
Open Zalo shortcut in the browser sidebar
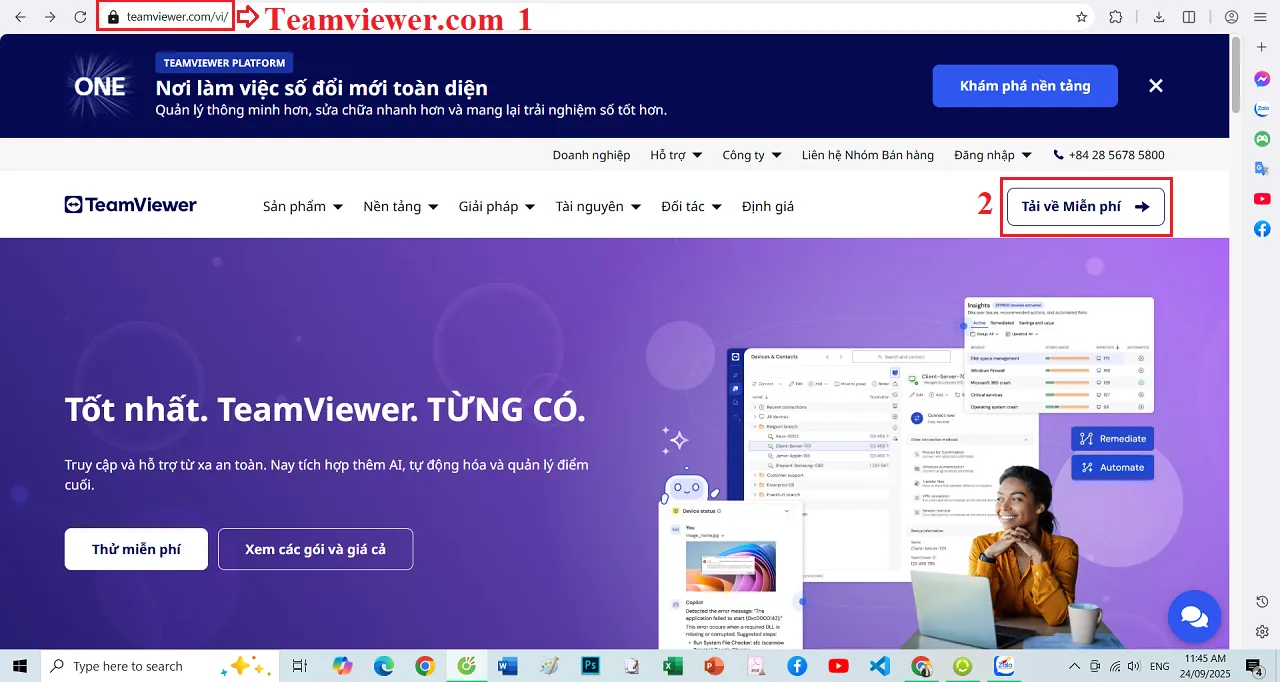coord(1262,108)
